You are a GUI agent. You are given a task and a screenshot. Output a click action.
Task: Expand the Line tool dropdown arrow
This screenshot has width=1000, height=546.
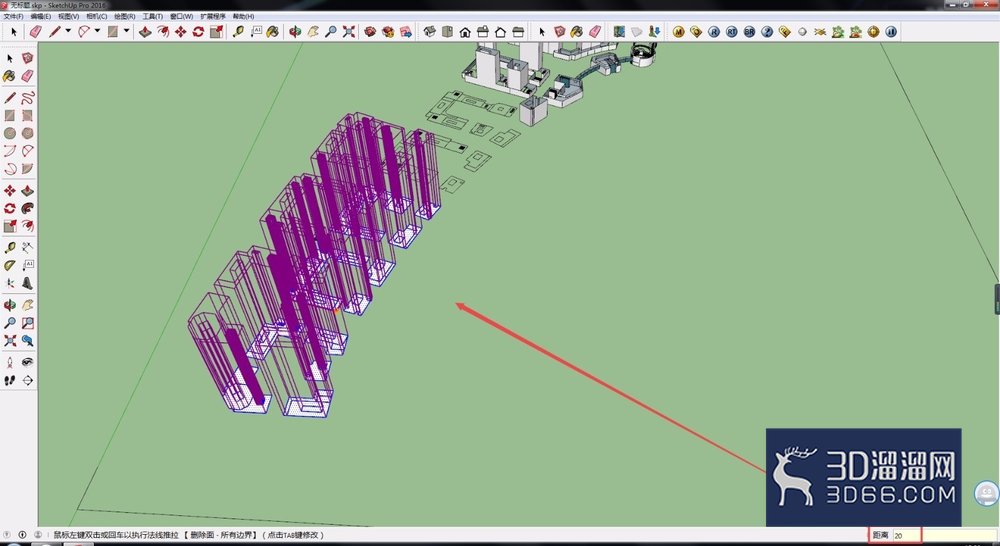point(68,31)
